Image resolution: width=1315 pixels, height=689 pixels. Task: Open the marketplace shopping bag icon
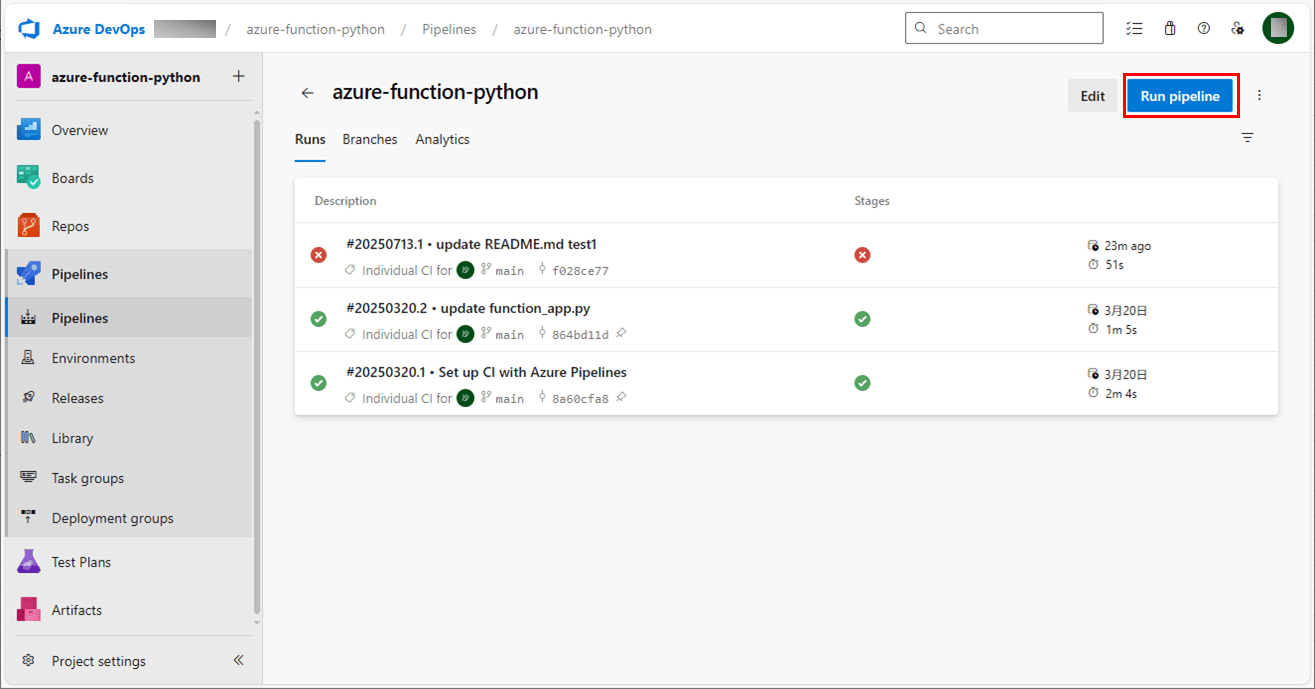[1169, 29]
